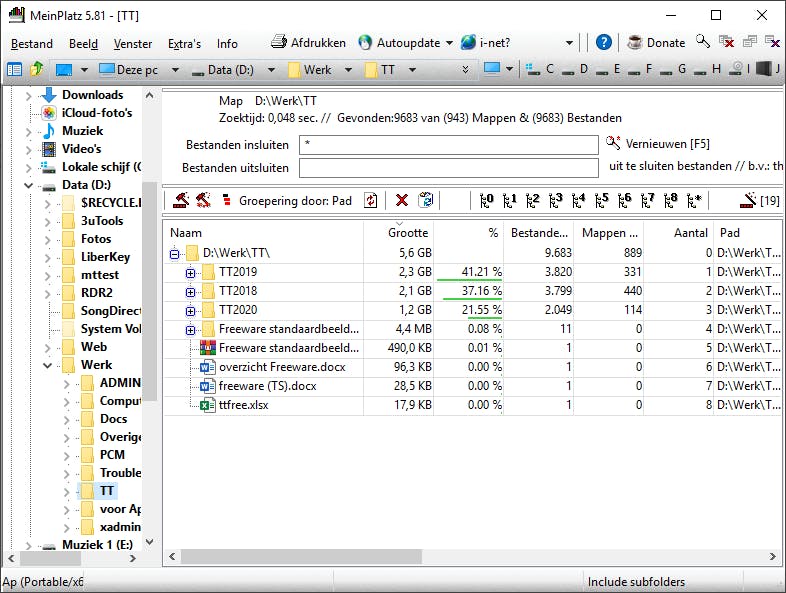The height and width of the screenshot is (593, 786).
Task: Open the Data (D:) breadcrumb dropdown
Action: pos(271,69)
